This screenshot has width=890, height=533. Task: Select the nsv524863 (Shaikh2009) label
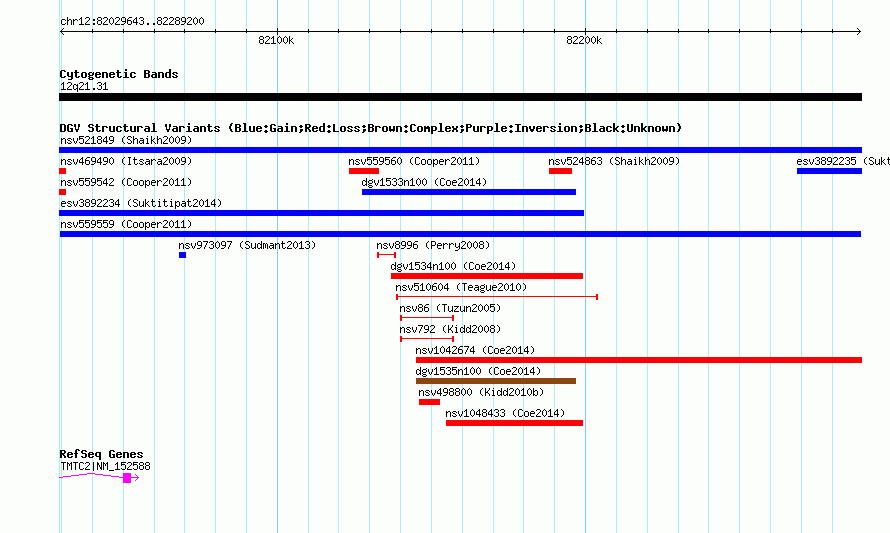pos(614,161)
